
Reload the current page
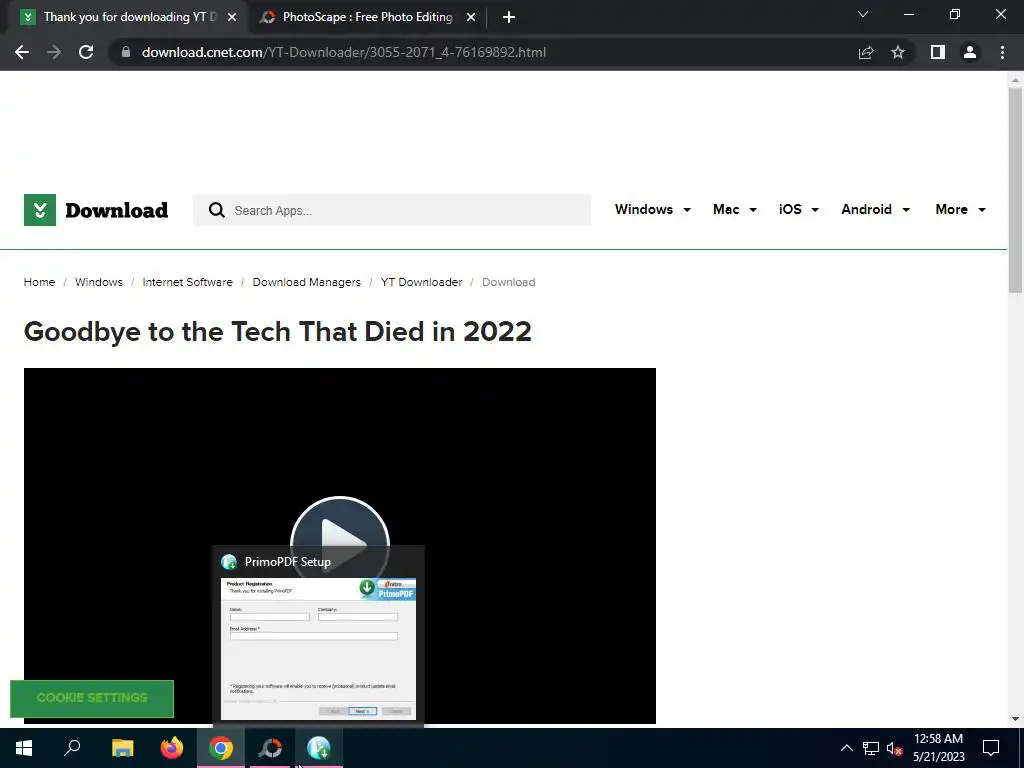(86, 52)
